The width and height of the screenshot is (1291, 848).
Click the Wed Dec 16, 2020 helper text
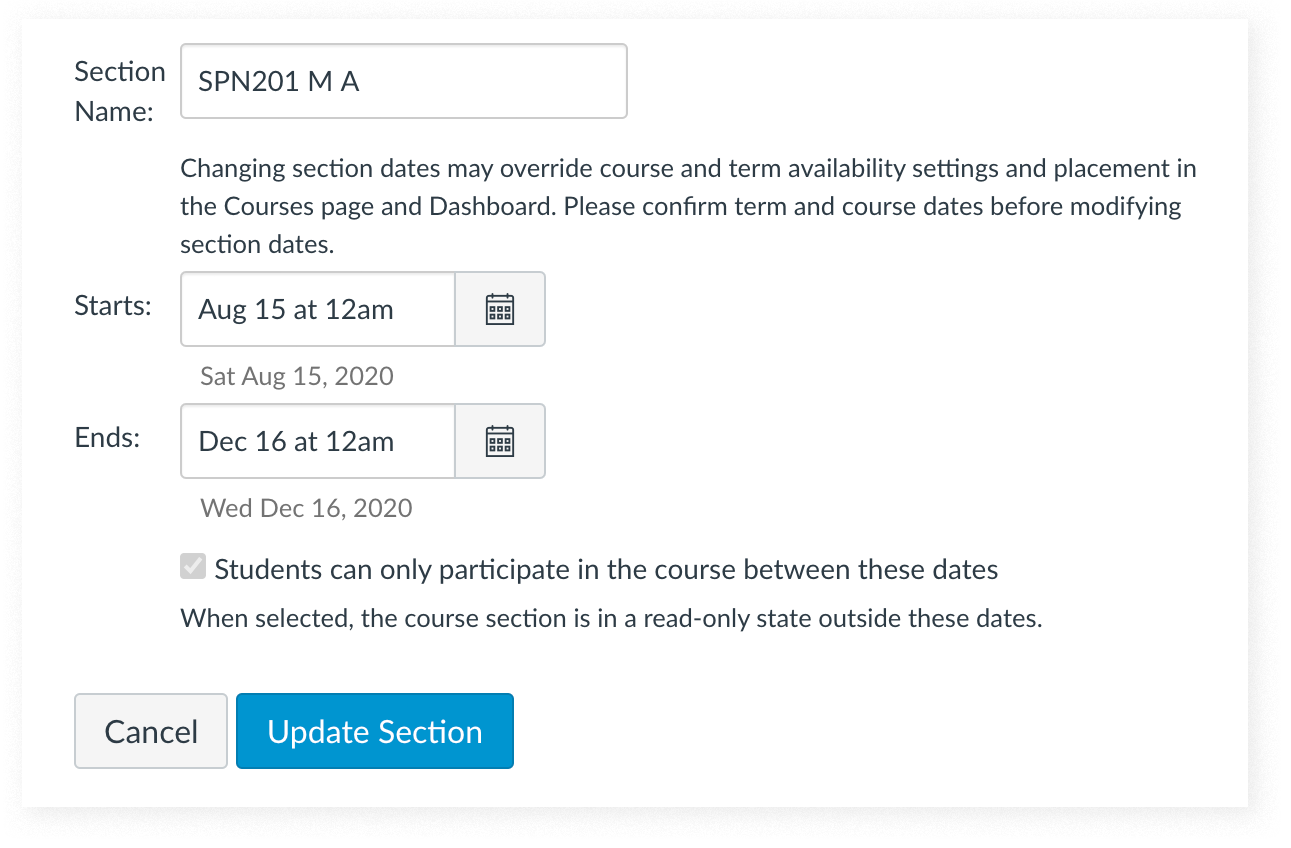(305, 508)
